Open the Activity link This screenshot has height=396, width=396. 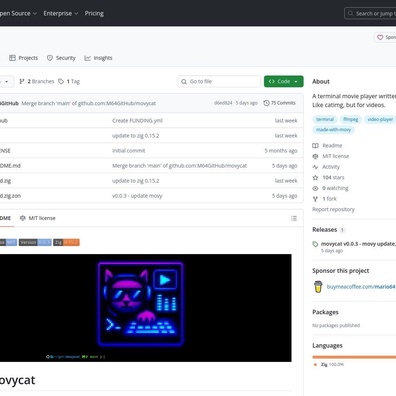331,167
